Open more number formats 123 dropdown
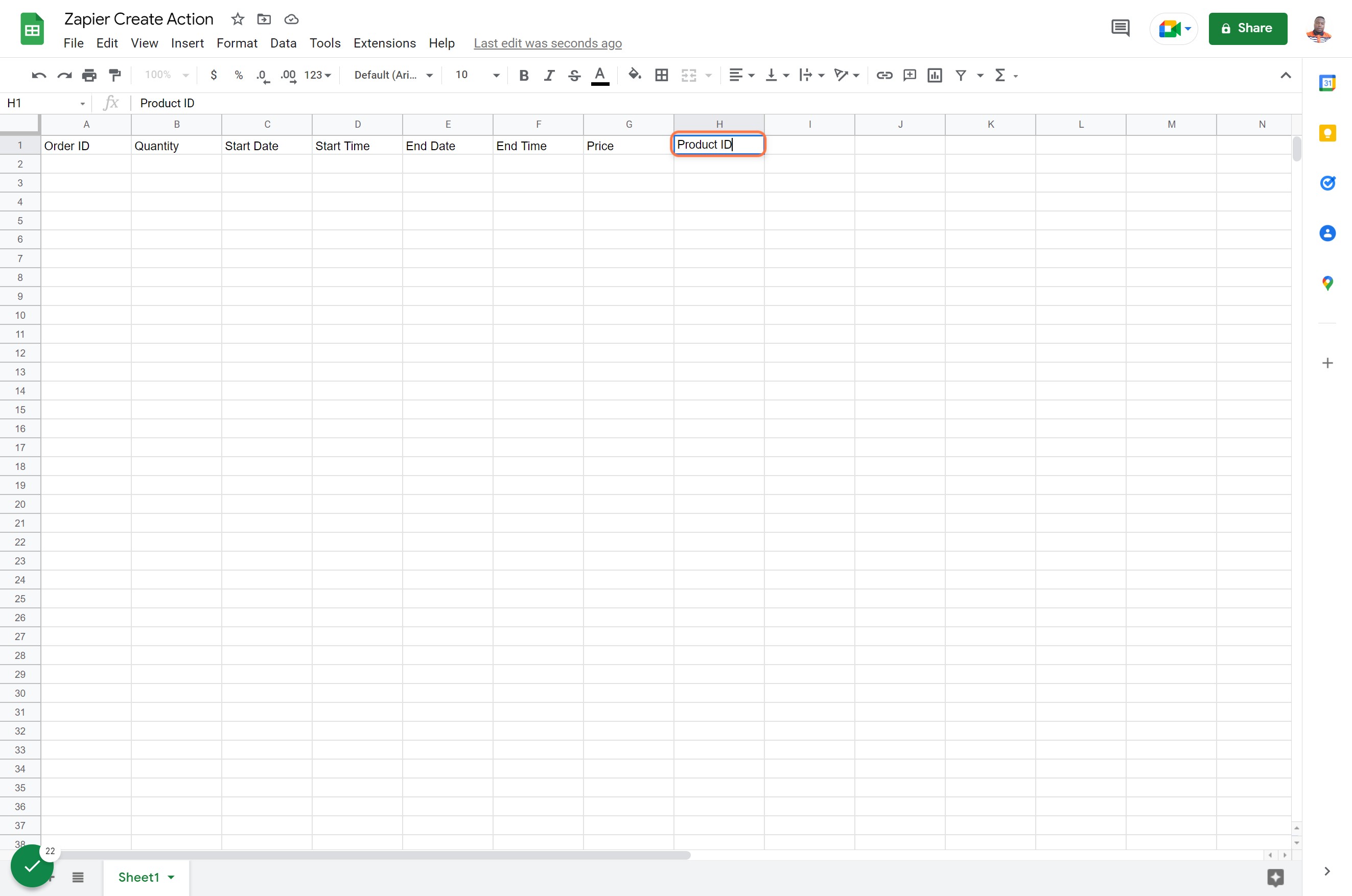The height and width of the screenshot is (896, 1352). 317,76
